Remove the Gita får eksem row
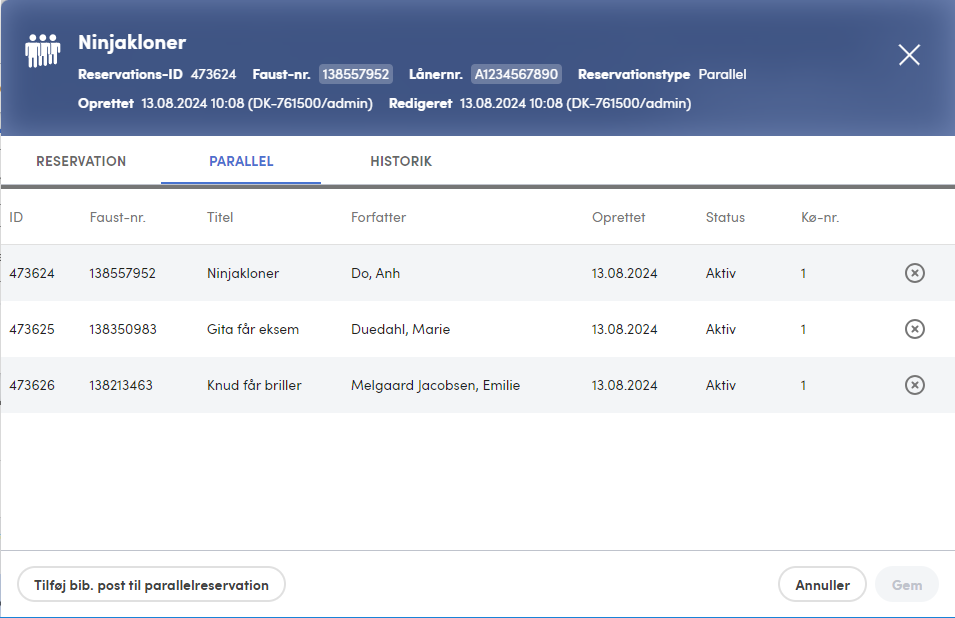This screenshot has height=618, width=955. 914,329
